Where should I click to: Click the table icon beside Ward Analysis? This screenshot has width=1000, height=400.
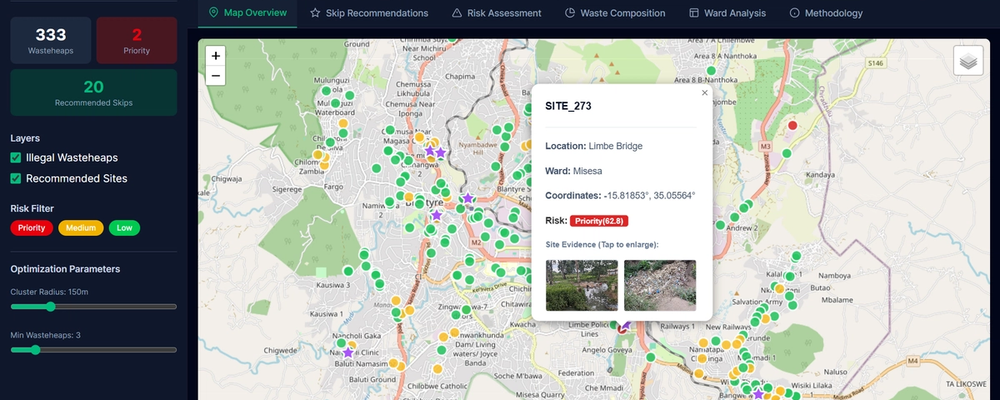point(694,13)
